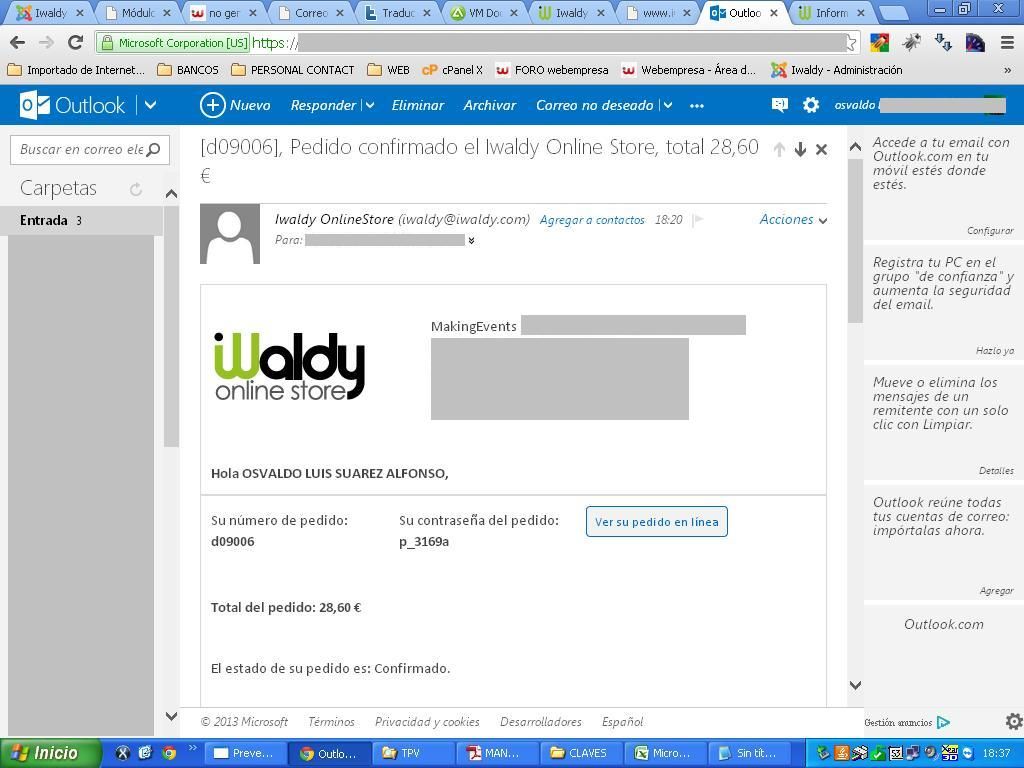Click browser back arrow

18,43
